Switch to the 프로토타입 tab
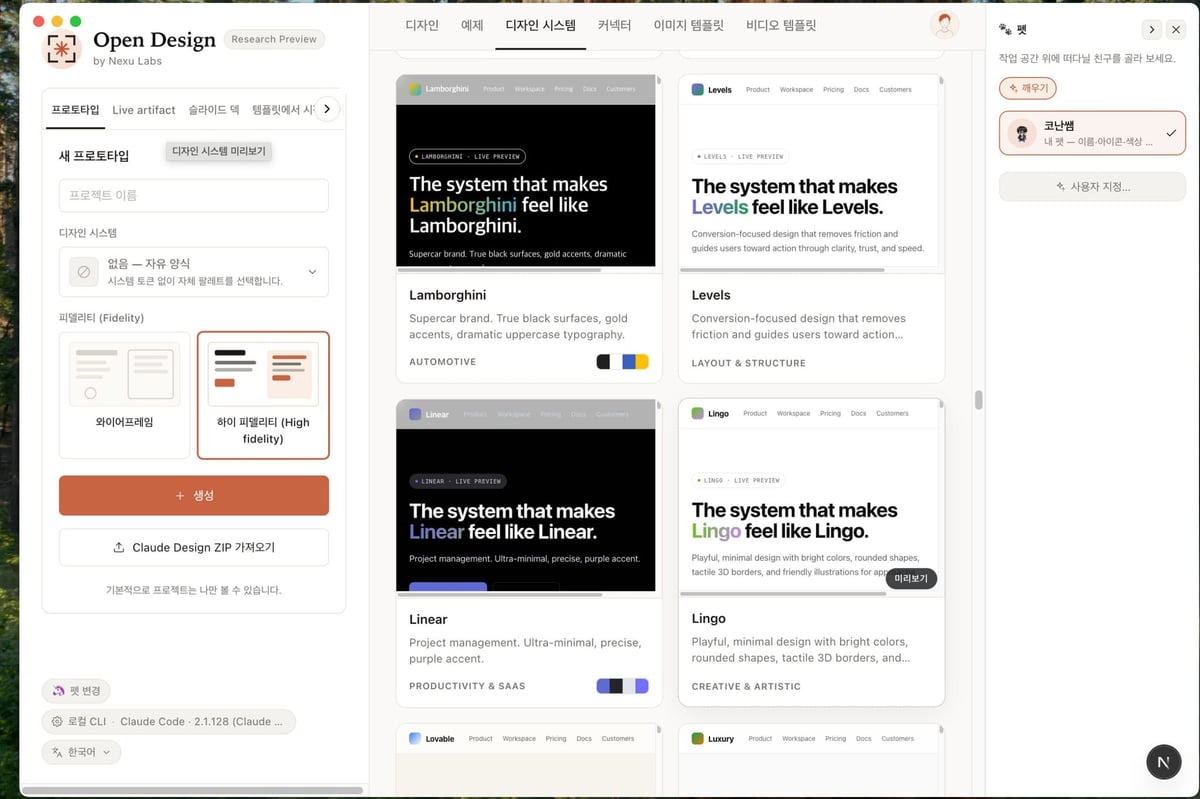Image resolution: width=1200 pixels, height=799 pixels. pos(75,110)
